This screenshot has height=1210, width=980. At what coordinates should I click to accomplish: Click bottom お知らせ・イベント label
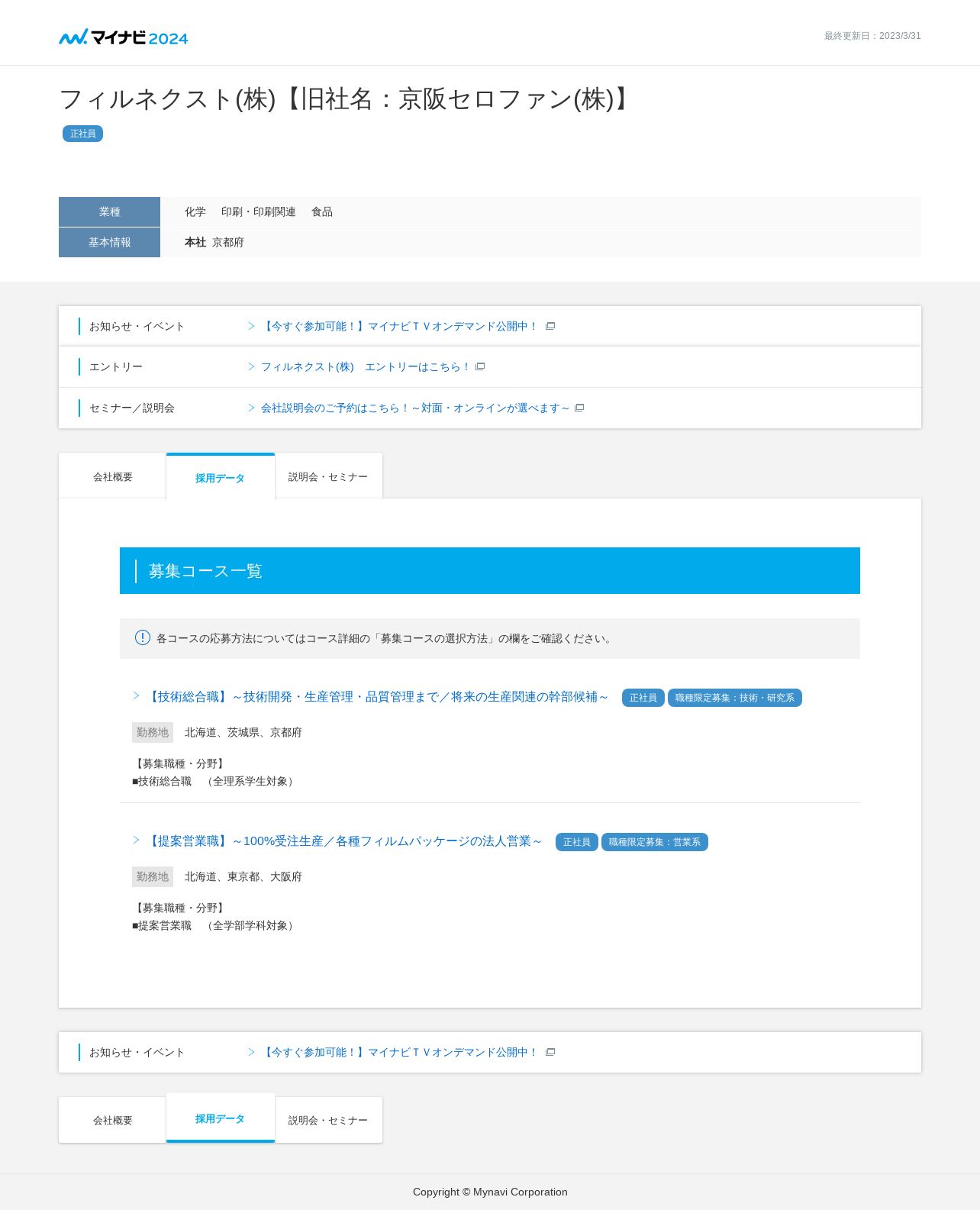coord(137,1052)
